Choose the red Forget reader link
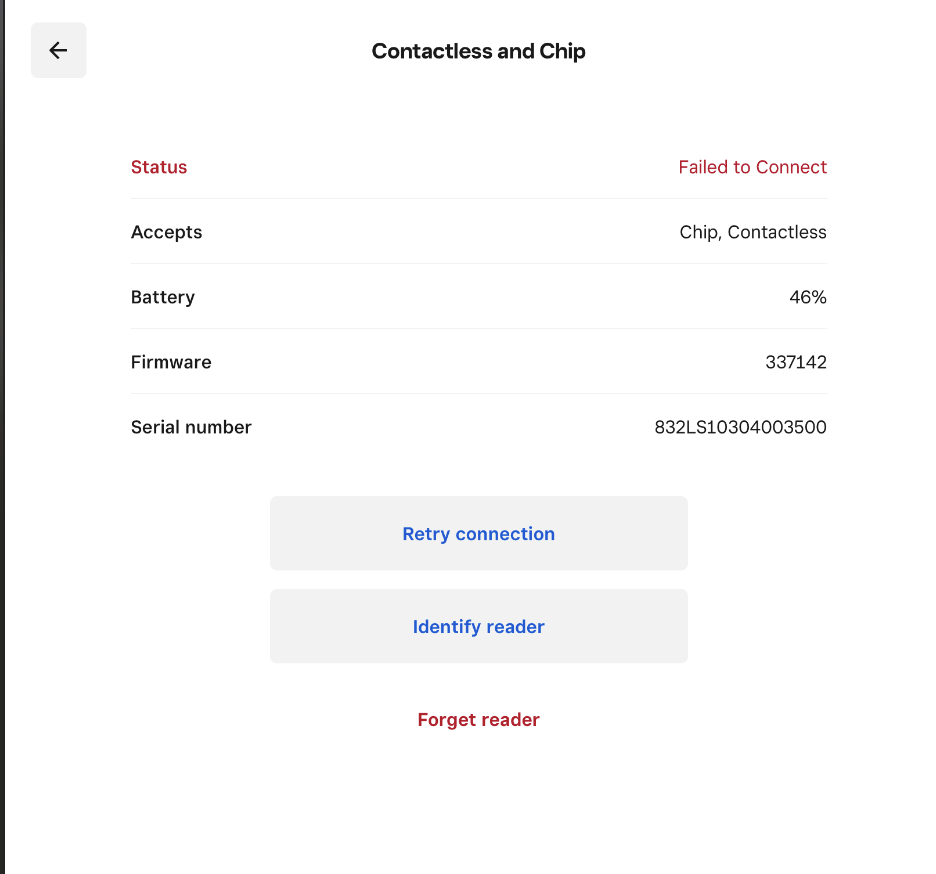Viewport: 936px width, 874px height. coord(478,720)
